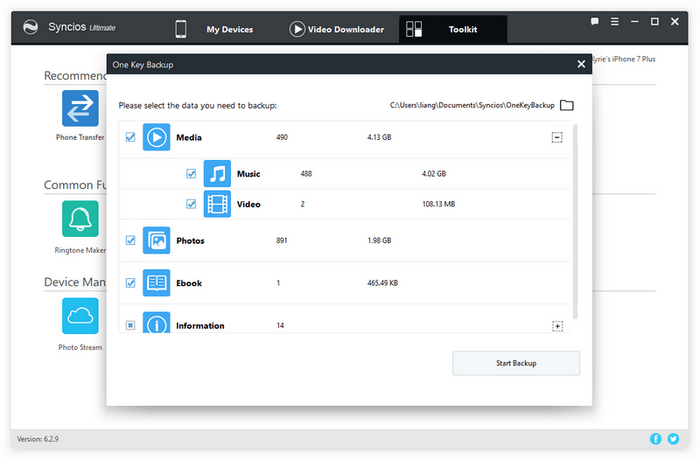
Task: Open the Ringtone Maker tool
Action: coord(80,218)
